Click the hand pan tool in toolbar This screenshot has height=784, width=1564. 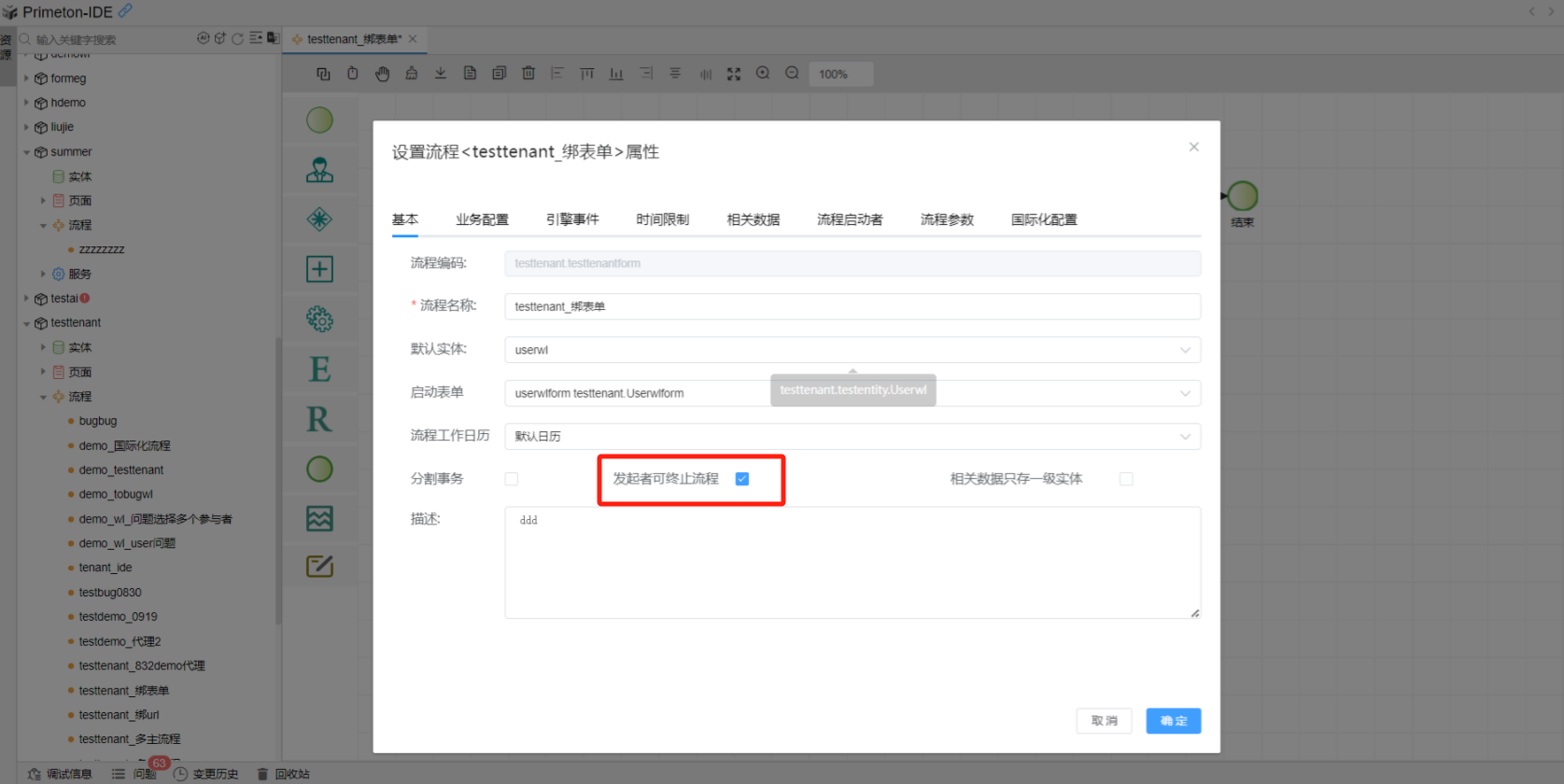(x=382, y=74)
